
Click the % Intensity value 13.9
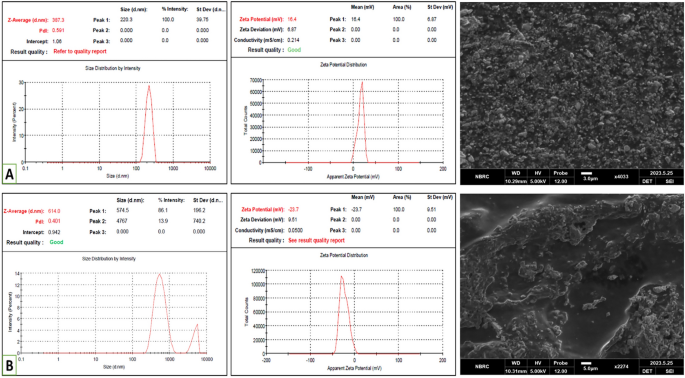click(x=162, y=221)
